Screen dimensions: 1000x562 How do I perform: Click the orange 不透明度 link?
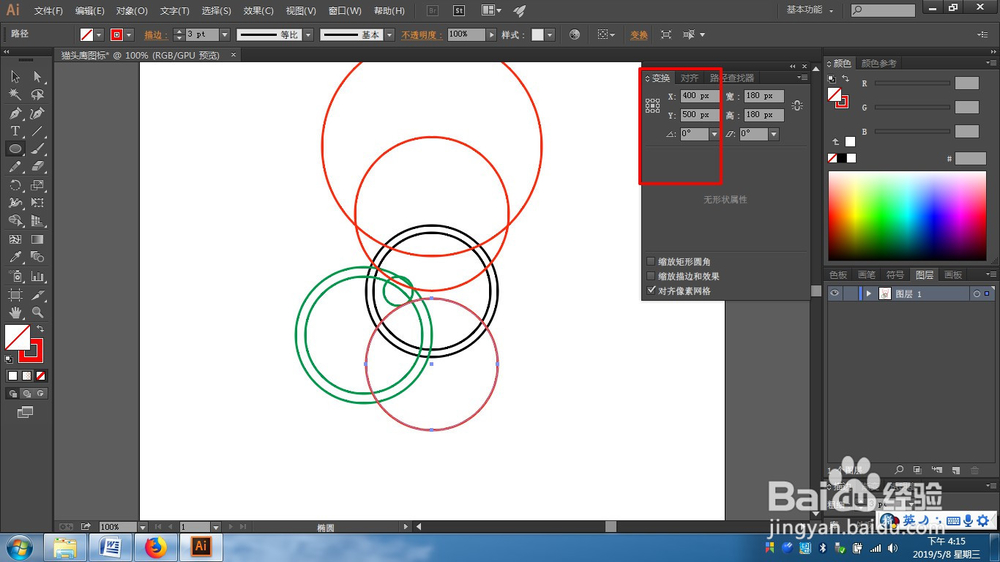[x=422, y=35]
